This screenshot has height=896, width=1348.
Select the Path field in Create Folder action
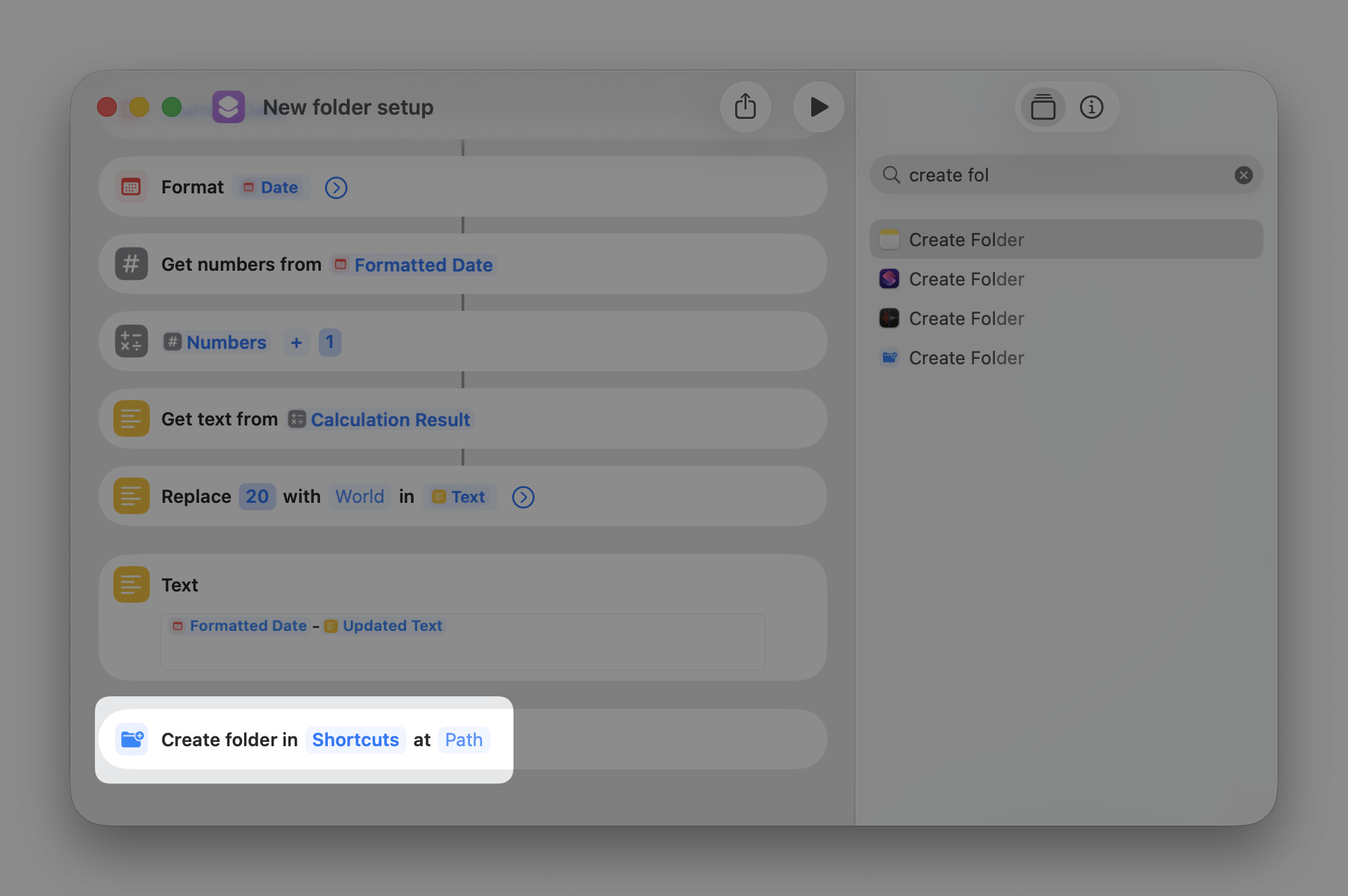point(463,739)
